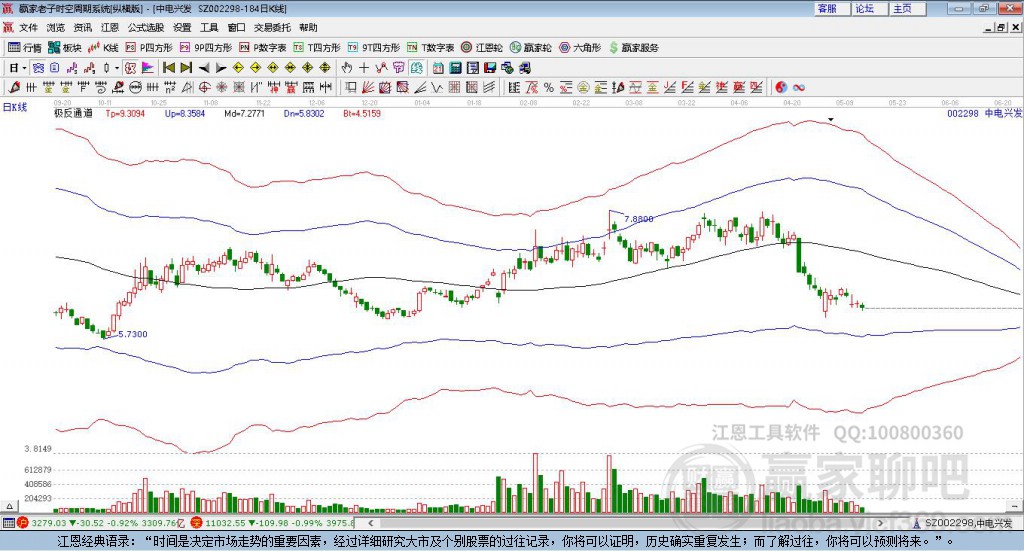1024x551 pixels.
Task: Open the 文件 menu
Action: click(28, 27)
